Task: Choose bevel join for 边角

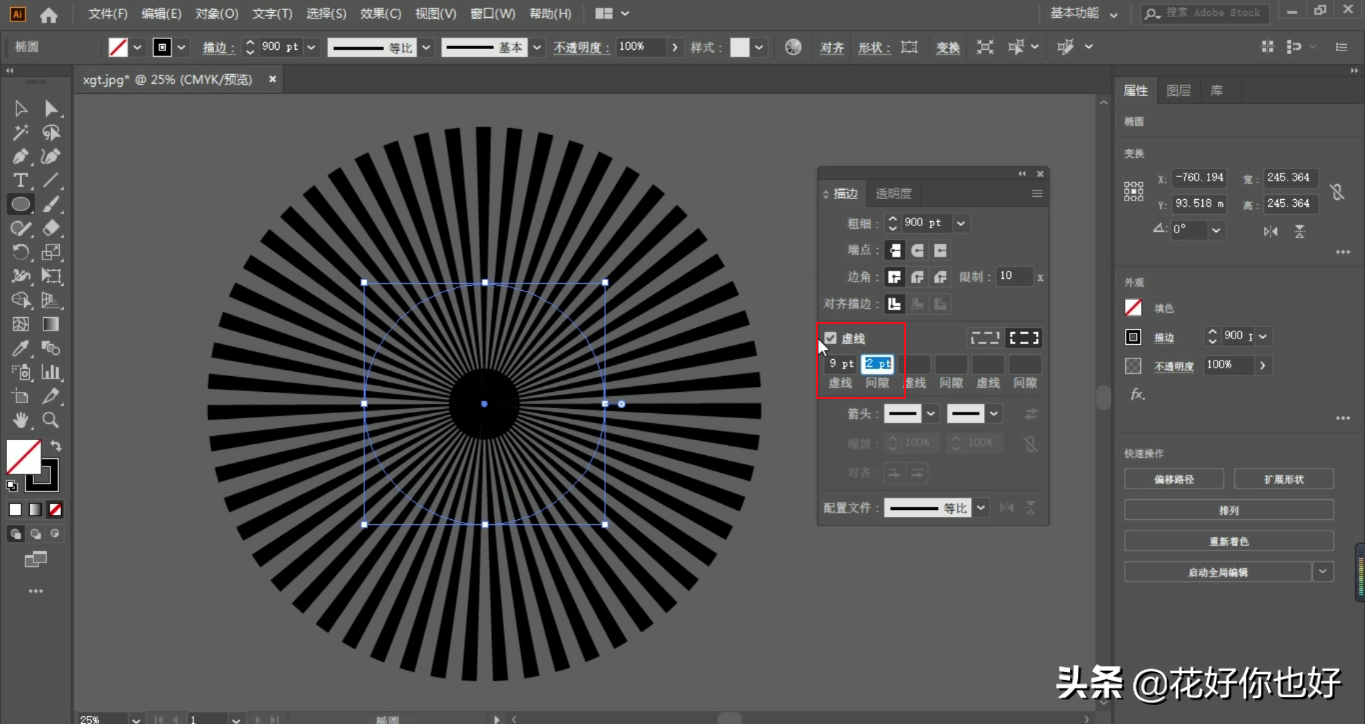Action: (940, 277)
